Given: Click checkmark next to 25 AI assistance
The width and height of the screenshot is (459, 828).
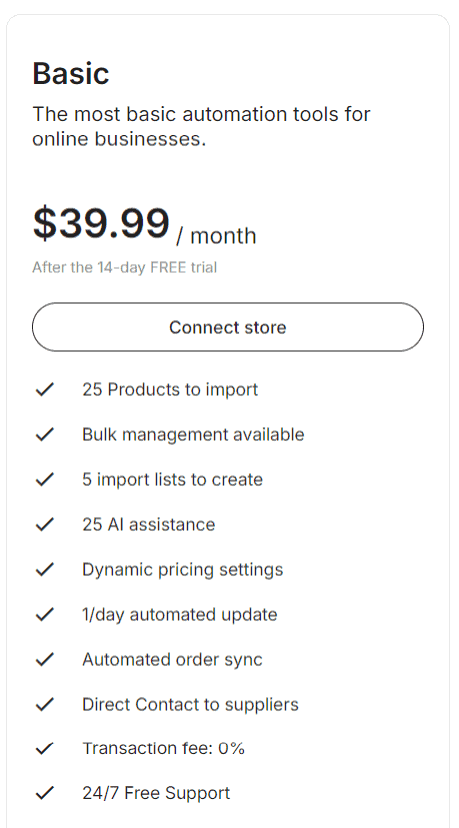Looking at the screenshot, I should click(x=45, y=524).
